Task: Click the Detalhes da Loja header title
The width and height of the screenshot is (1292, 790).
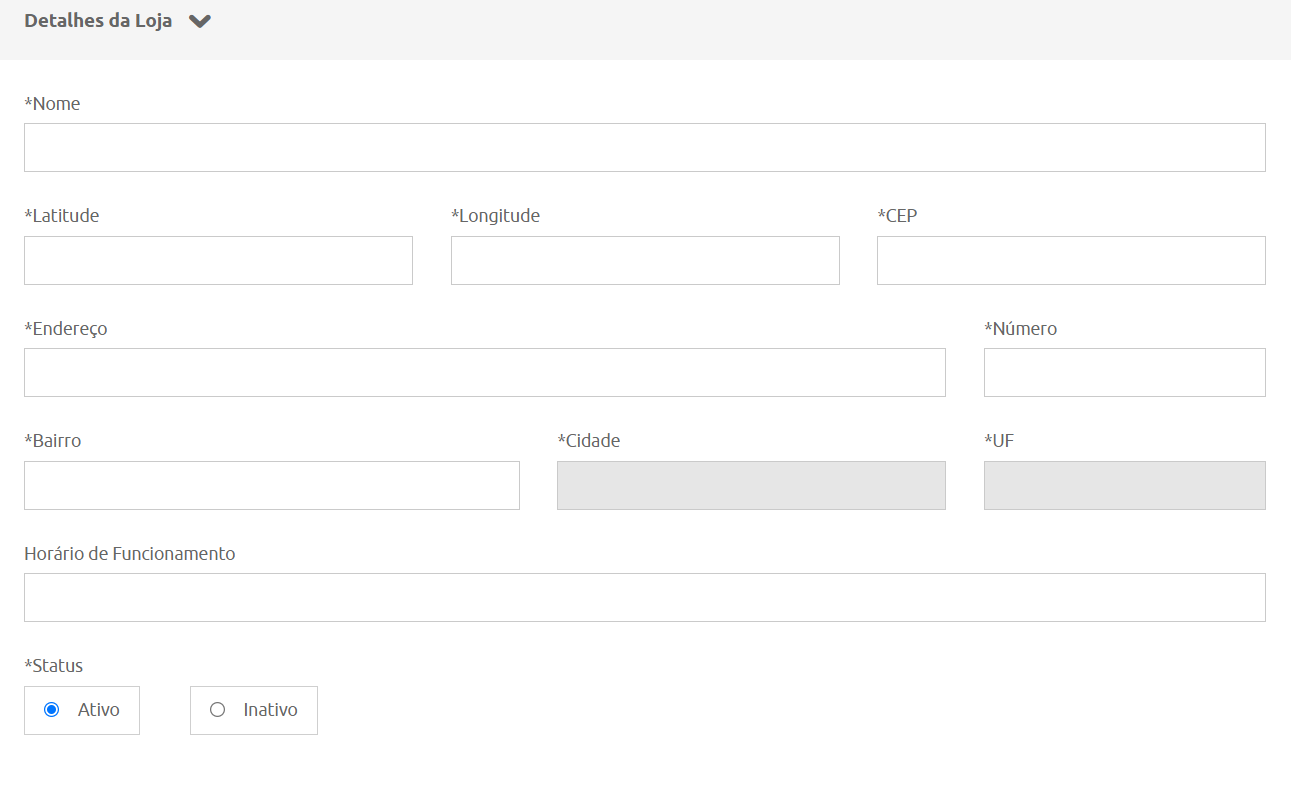Action: coord(98,21)
